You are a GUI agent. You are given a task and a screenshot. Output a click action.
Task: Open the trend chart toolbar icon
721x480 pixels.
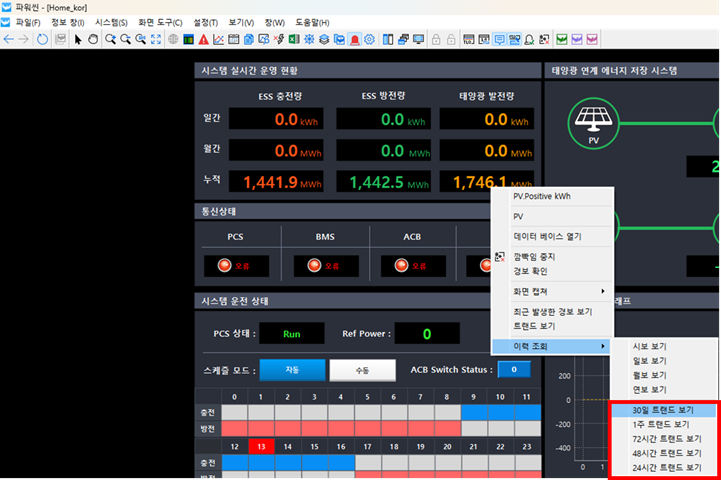pos(218,39)
